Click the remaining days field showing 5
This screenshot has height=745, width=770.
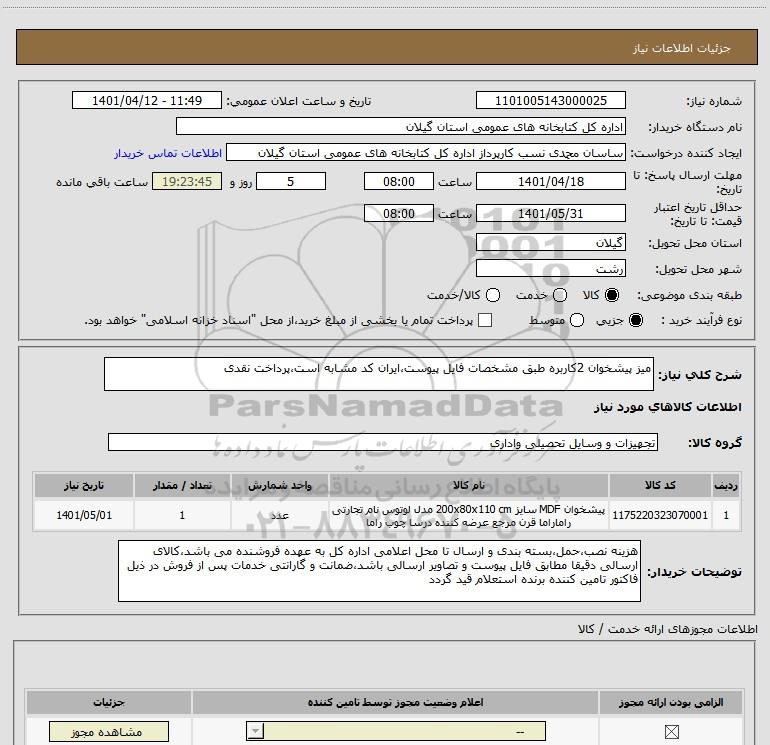(291, 181)
